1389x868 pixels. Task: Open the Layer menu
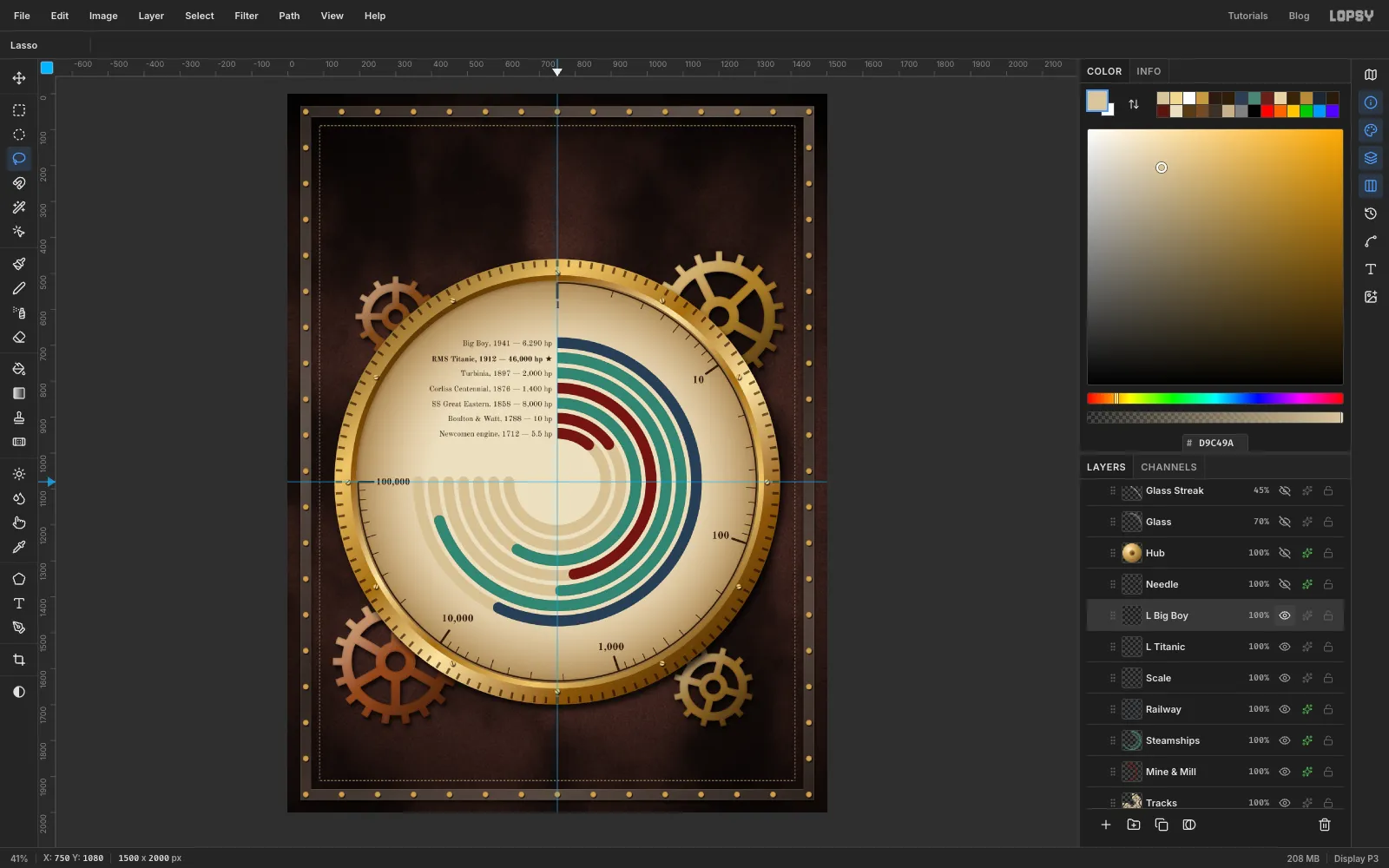[x=151, y=16]
